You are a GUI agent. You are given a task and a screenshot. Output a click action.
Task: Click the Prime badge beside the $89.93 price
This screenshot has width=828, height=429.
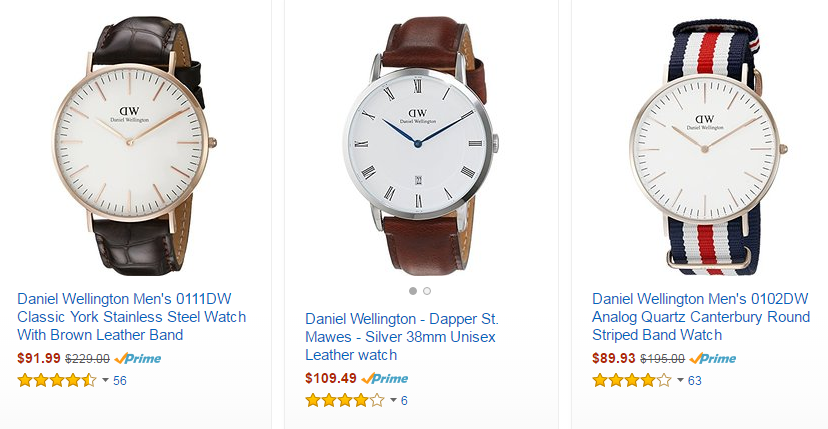coord(713,359)
